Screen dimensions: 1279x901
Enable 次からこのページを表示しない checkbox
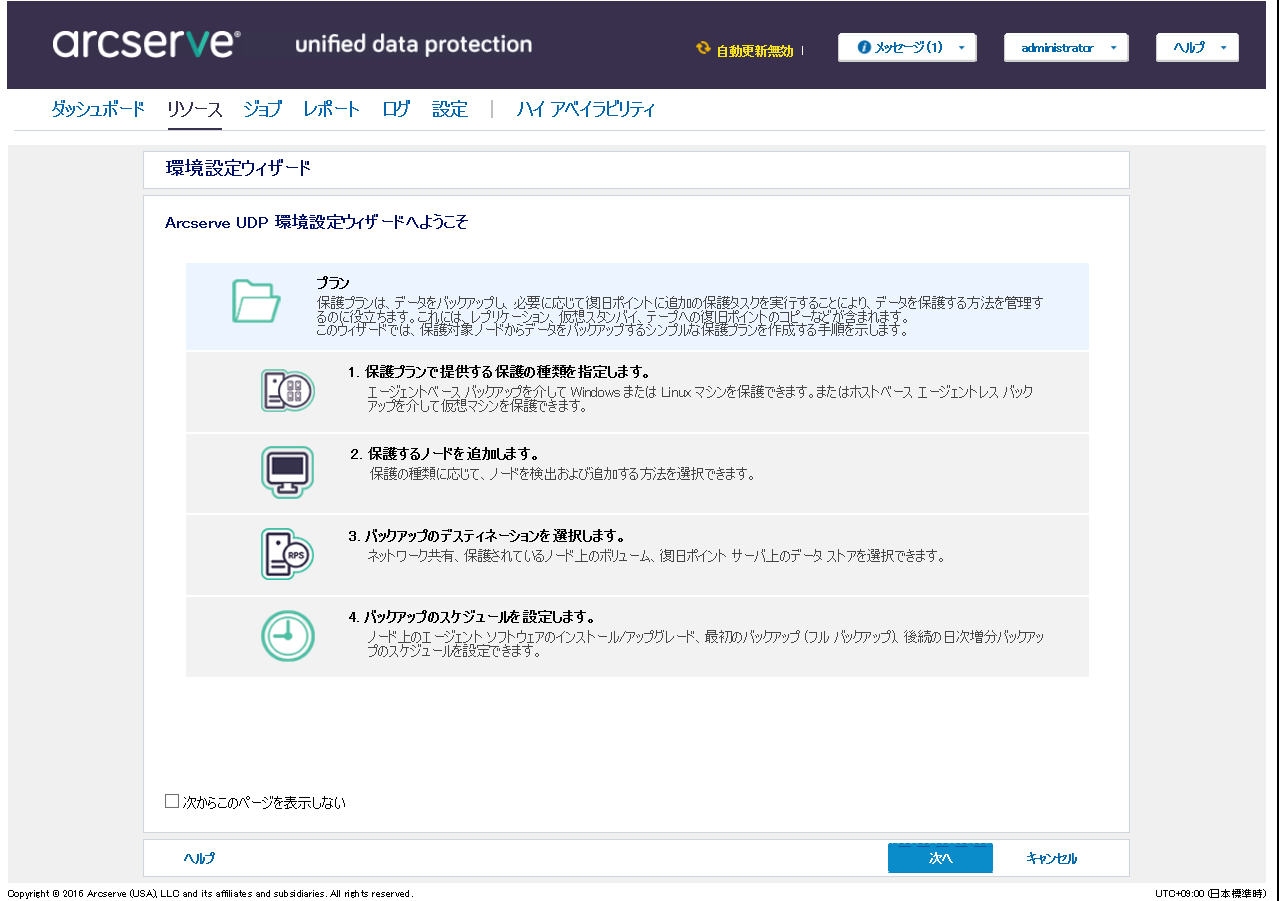point(171,801)
